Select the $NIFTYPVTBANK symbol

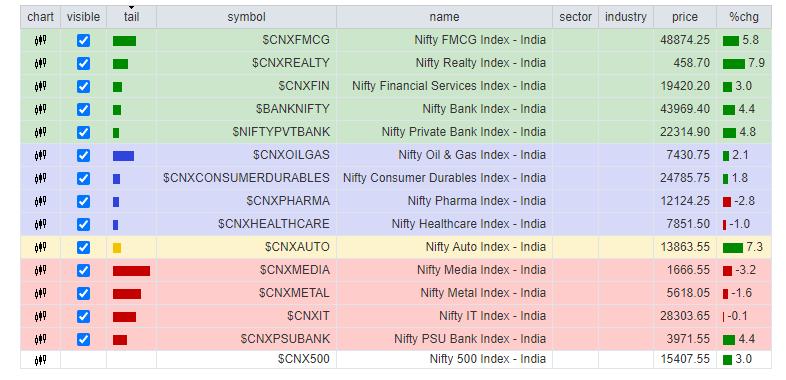pos(281,132)
